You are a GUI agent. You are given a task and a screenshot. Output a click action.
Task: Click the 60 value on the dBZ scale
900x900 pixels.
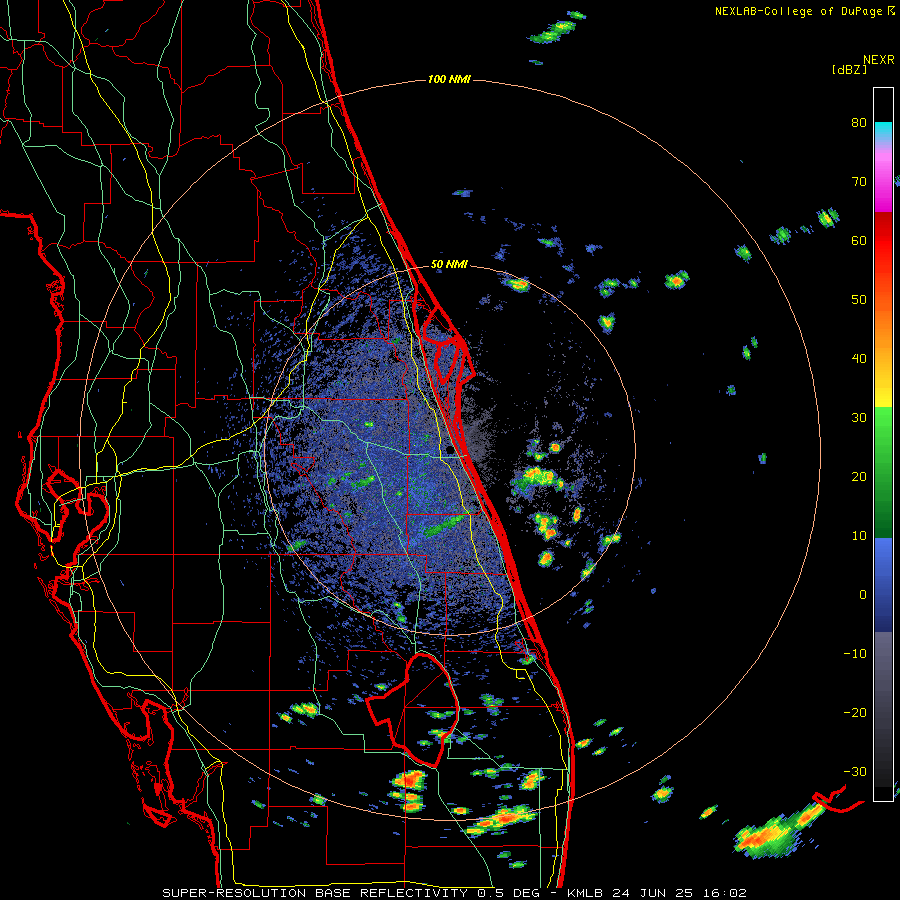pos(859,240)
